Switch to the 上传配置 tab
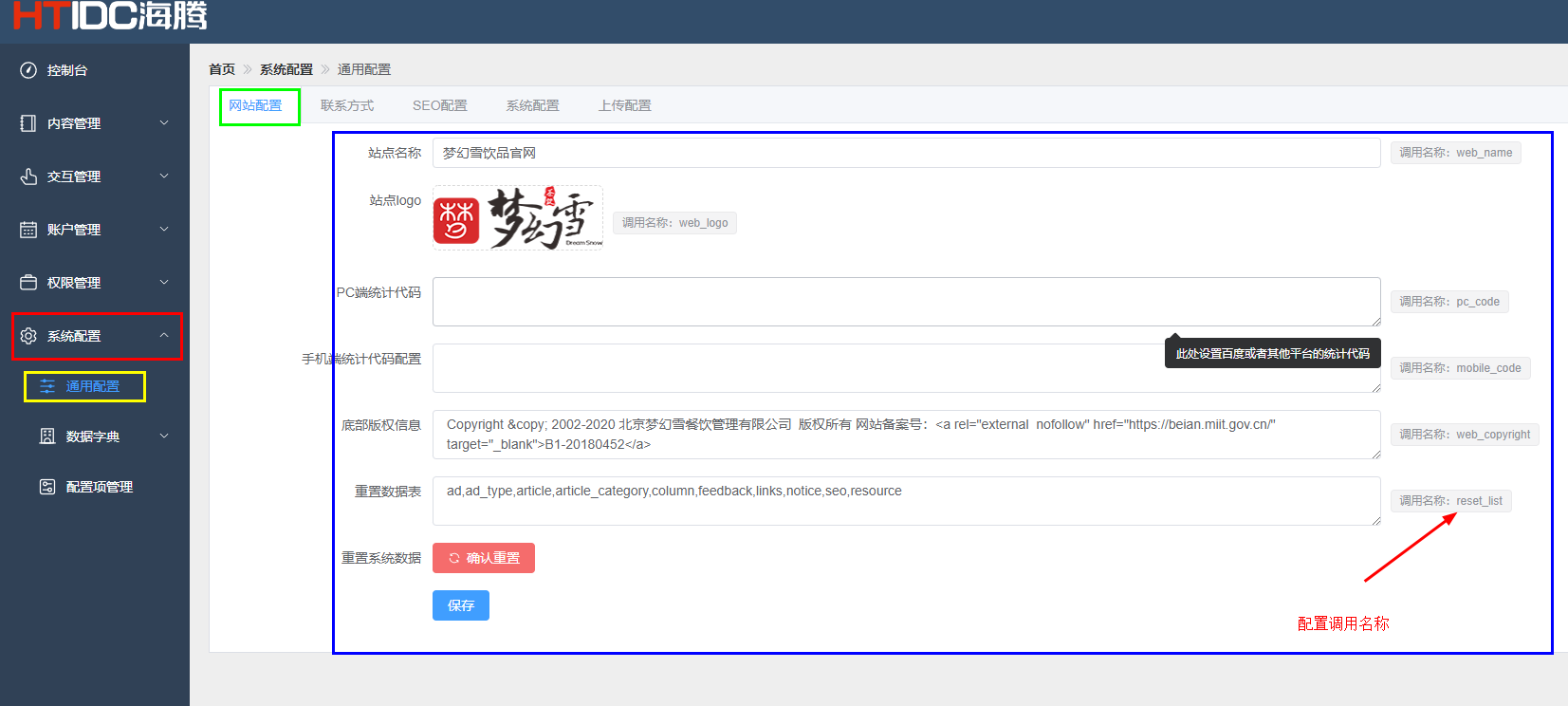Screen dimensions: 1568x706 tap(624, 105)
